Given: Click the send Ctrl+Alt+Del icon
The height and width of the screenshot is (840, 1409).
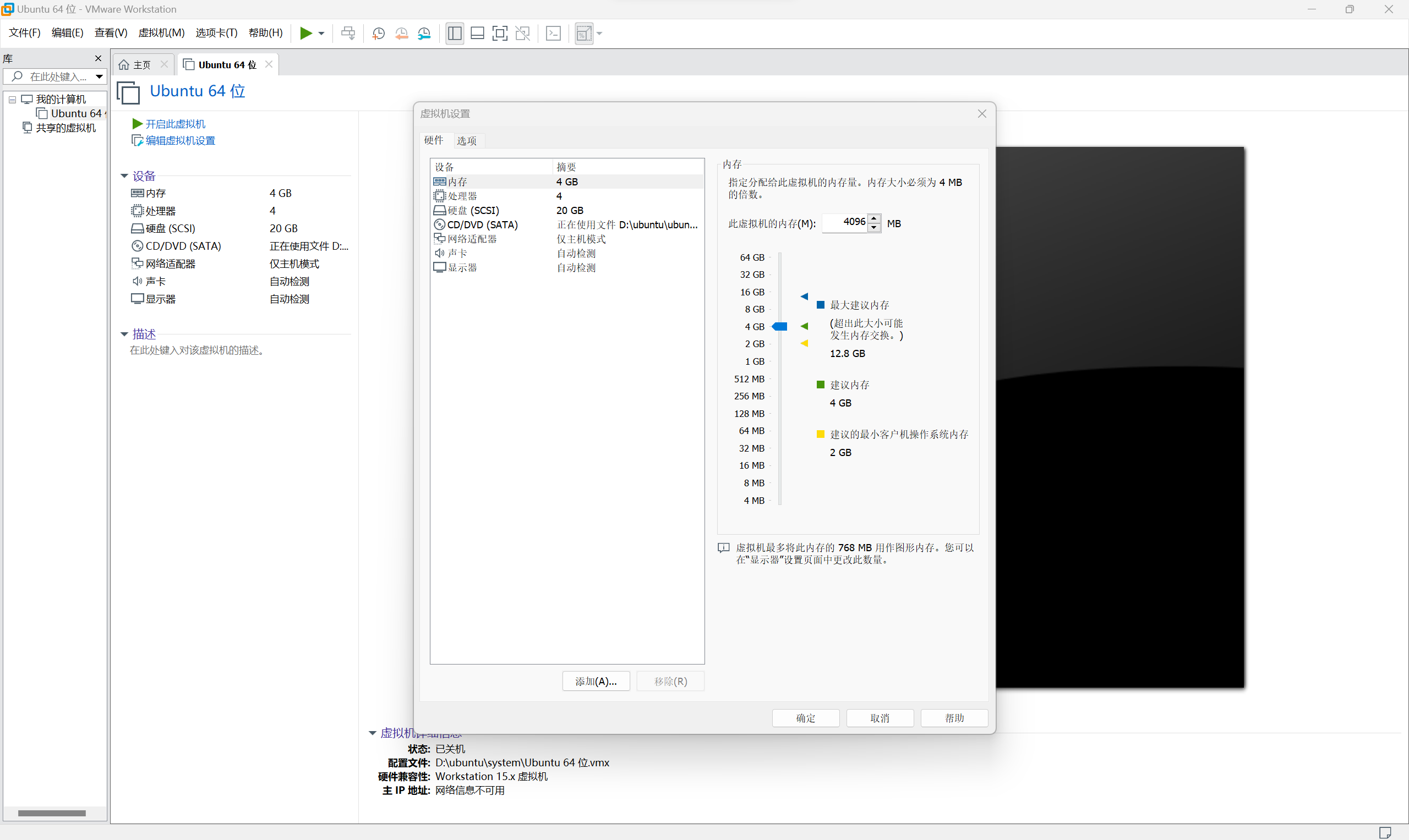Looking at the screenshot, I should click(x=348, y=34).
